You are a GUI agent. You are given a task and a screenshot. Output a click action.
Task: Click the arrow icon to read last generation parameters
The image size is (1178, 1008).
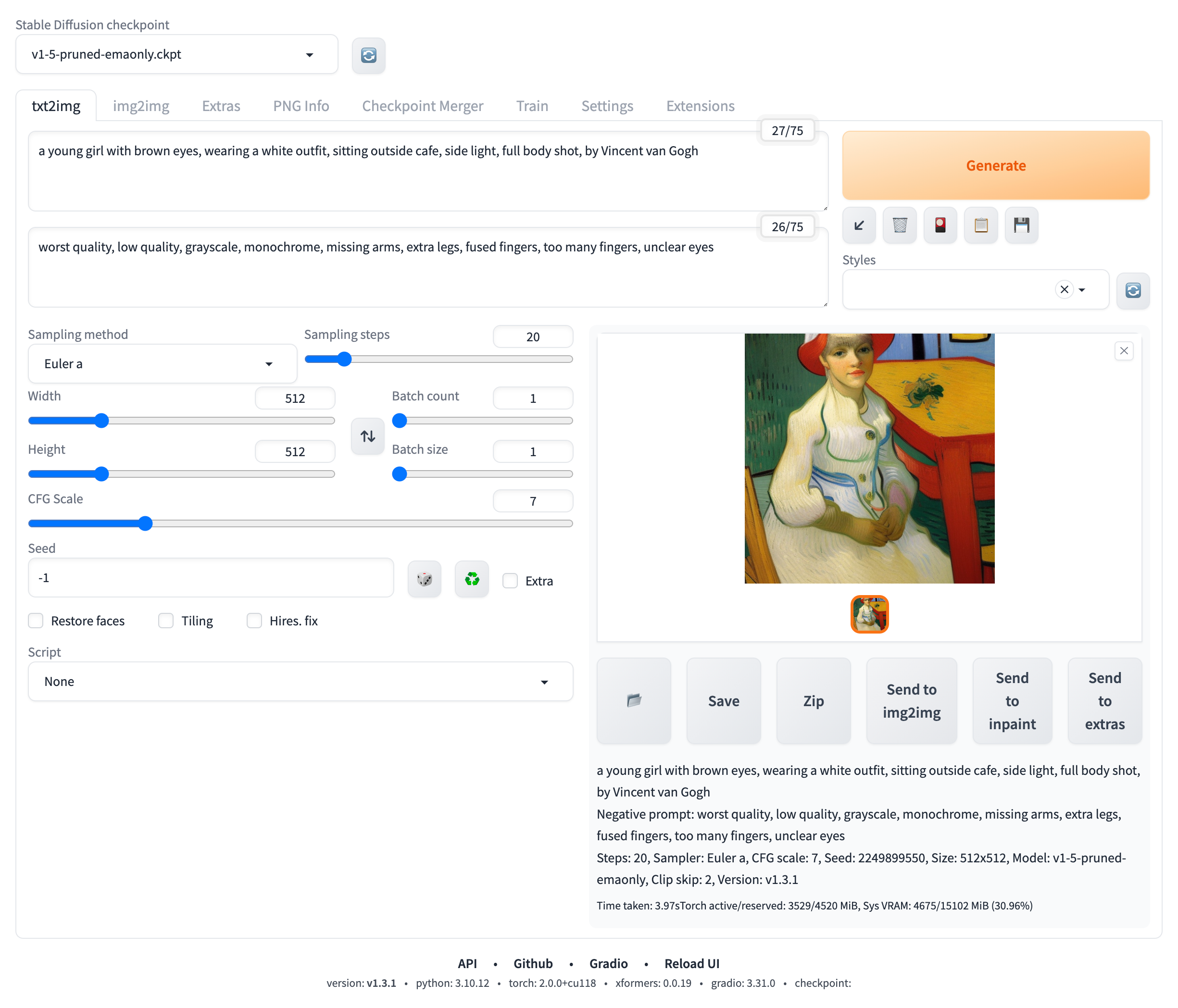[858, 226]
